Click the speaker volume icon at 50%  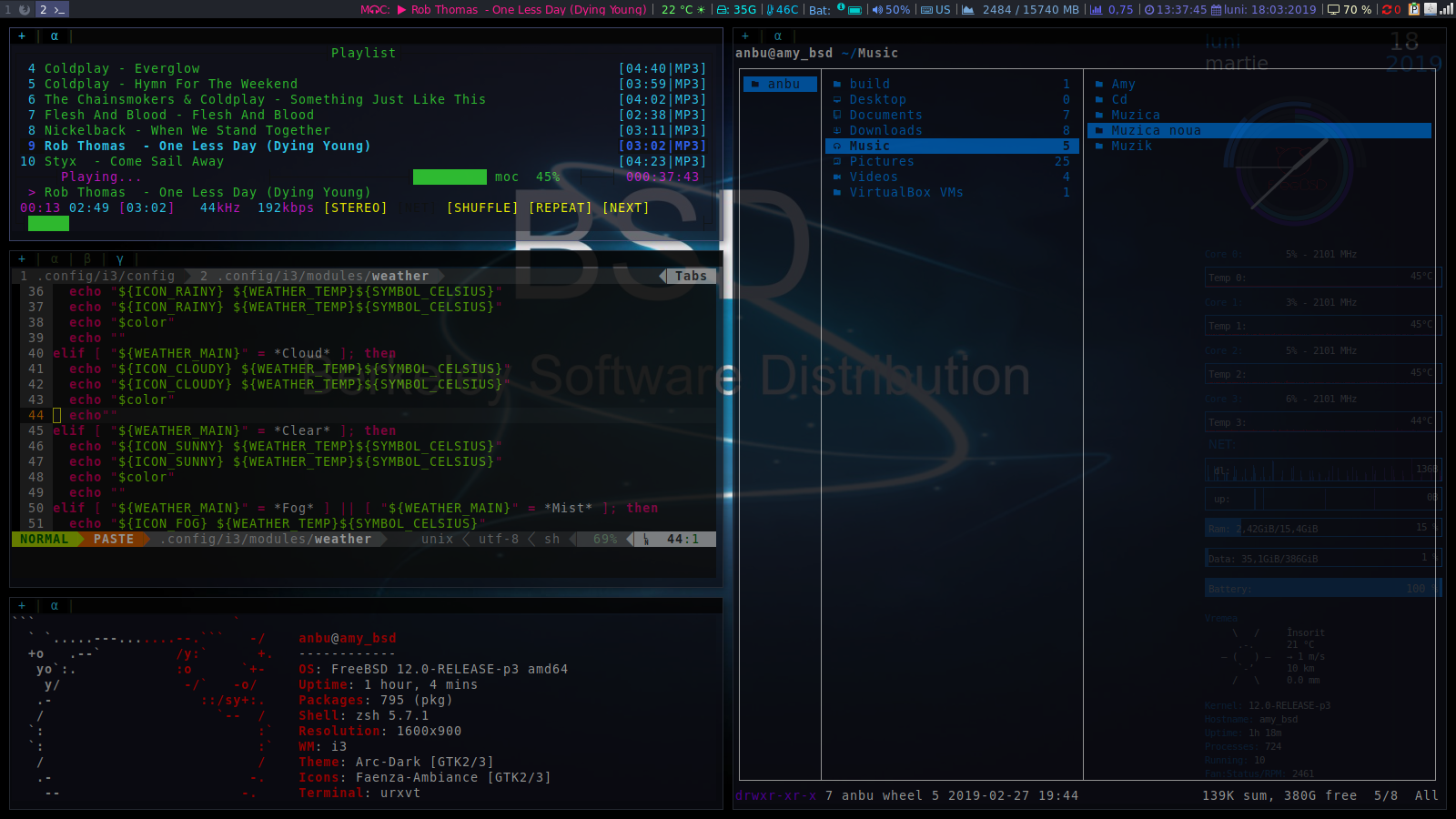tap(877, 10)
